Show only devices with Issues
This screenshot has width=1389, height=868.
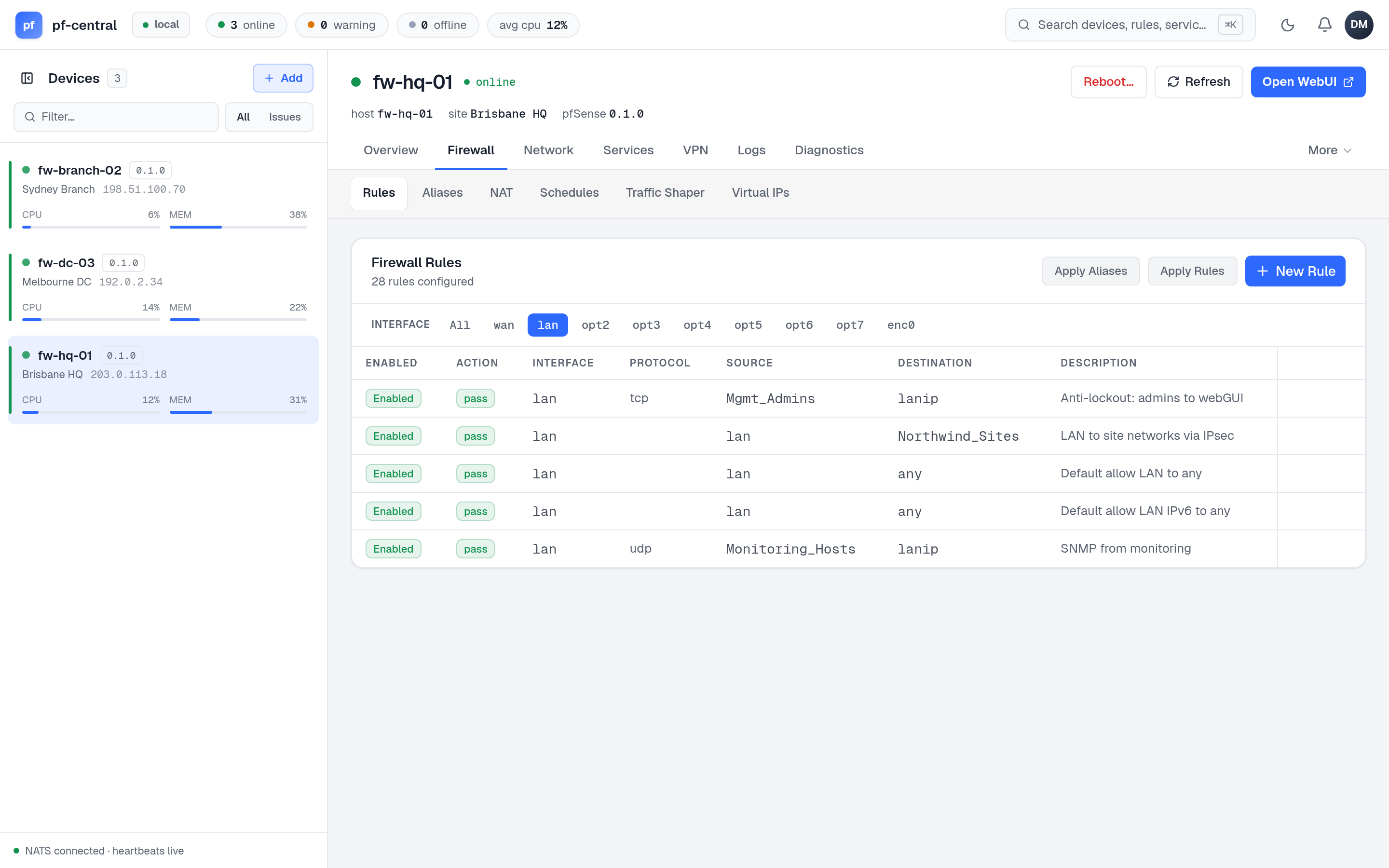pyautogui.click(x=285, y=117)
